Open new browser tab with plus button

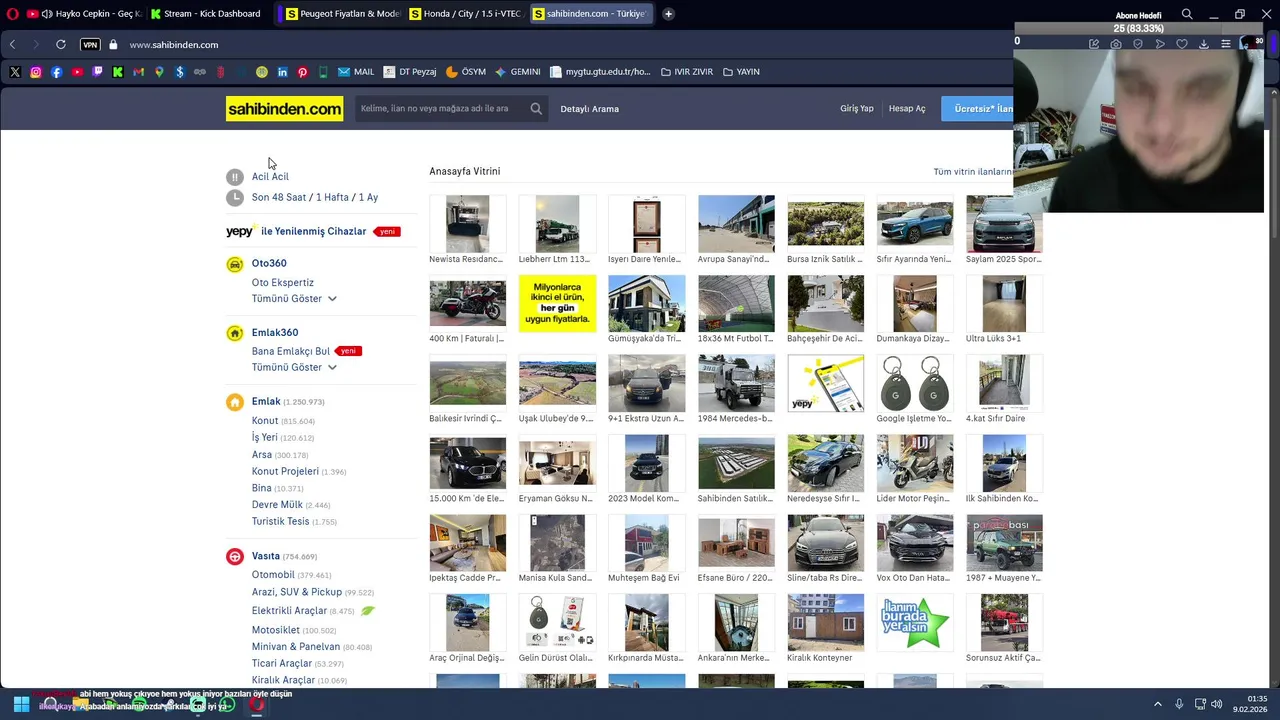tap(668, 14)
